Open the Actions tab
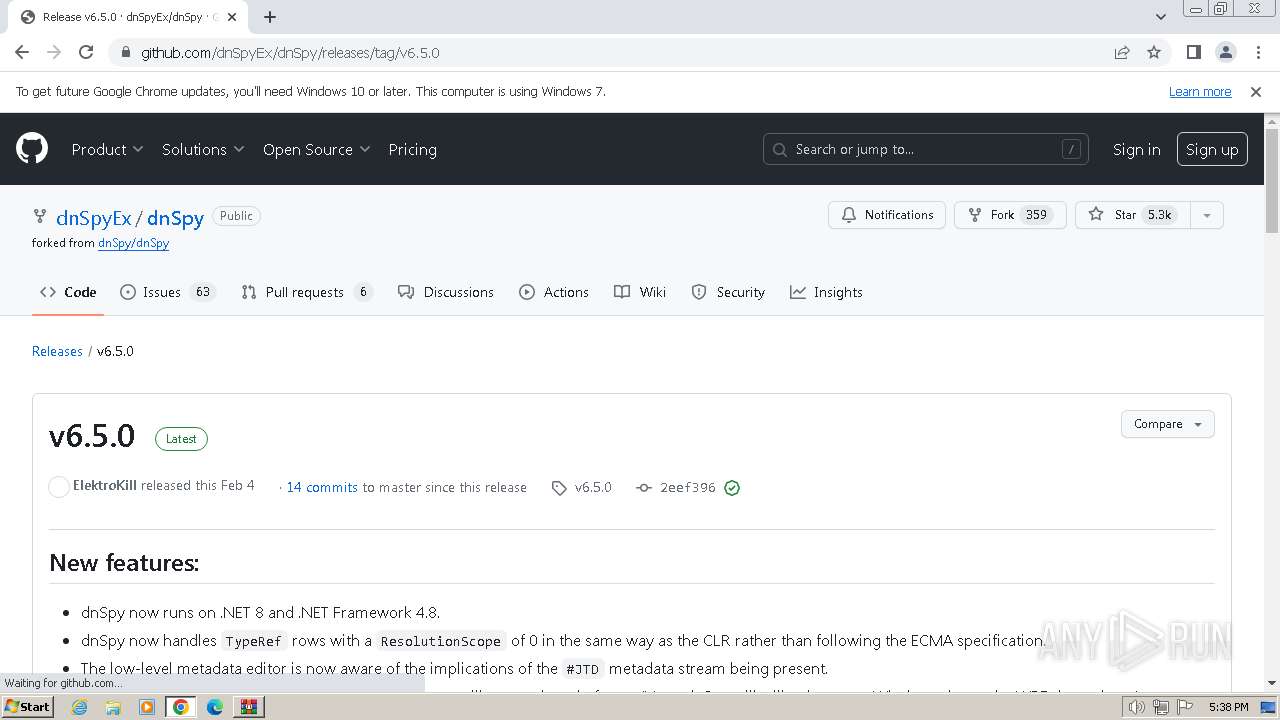The height and width of the screenshot is (720, 1280). tap(554, 292)
